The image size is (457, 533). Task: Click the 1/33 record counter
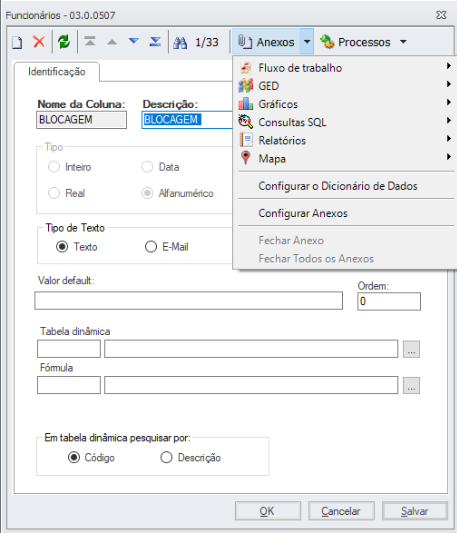(206, 42)
